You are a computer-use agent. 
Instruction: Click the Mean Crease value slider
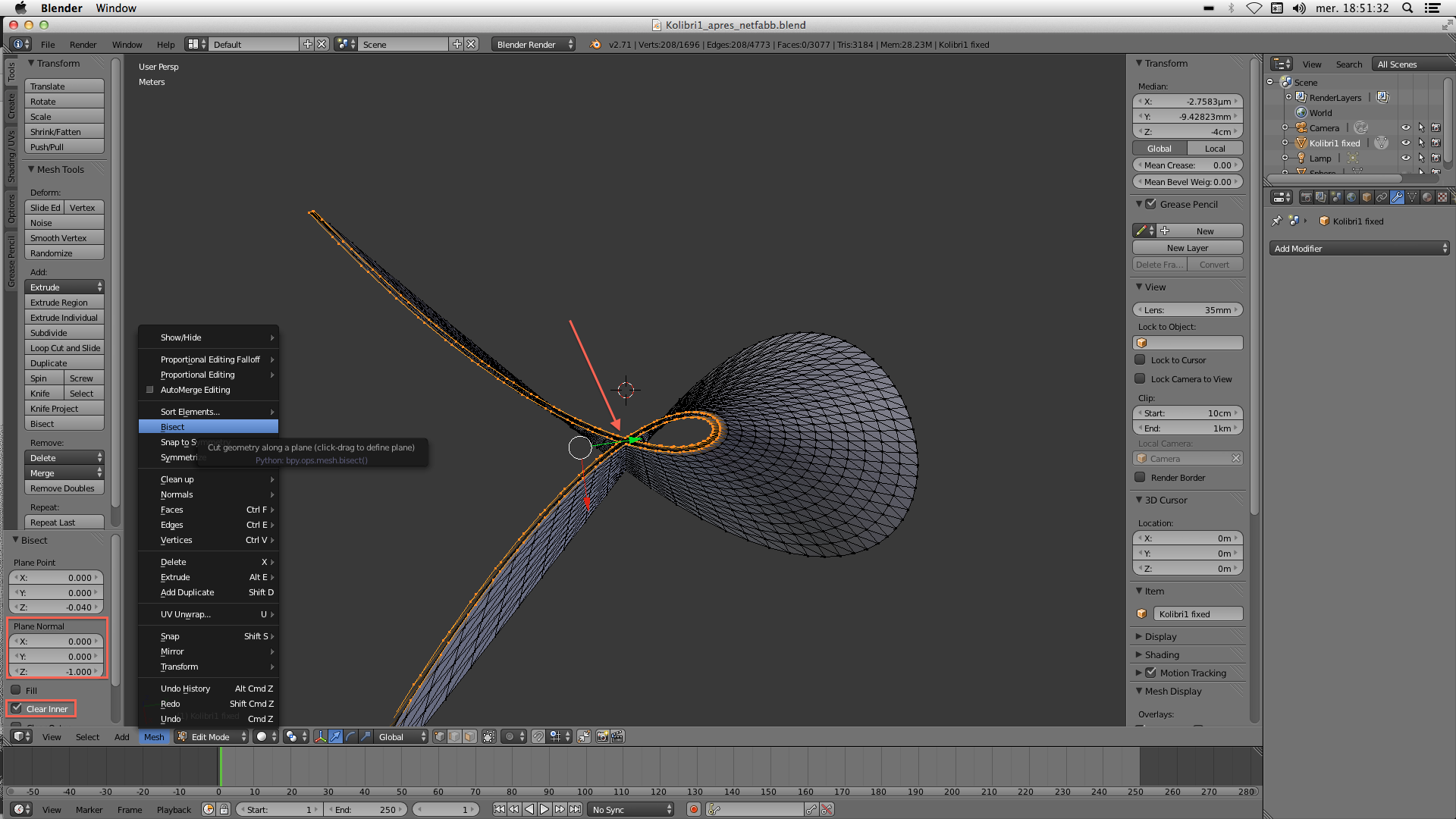[1188, 165]
